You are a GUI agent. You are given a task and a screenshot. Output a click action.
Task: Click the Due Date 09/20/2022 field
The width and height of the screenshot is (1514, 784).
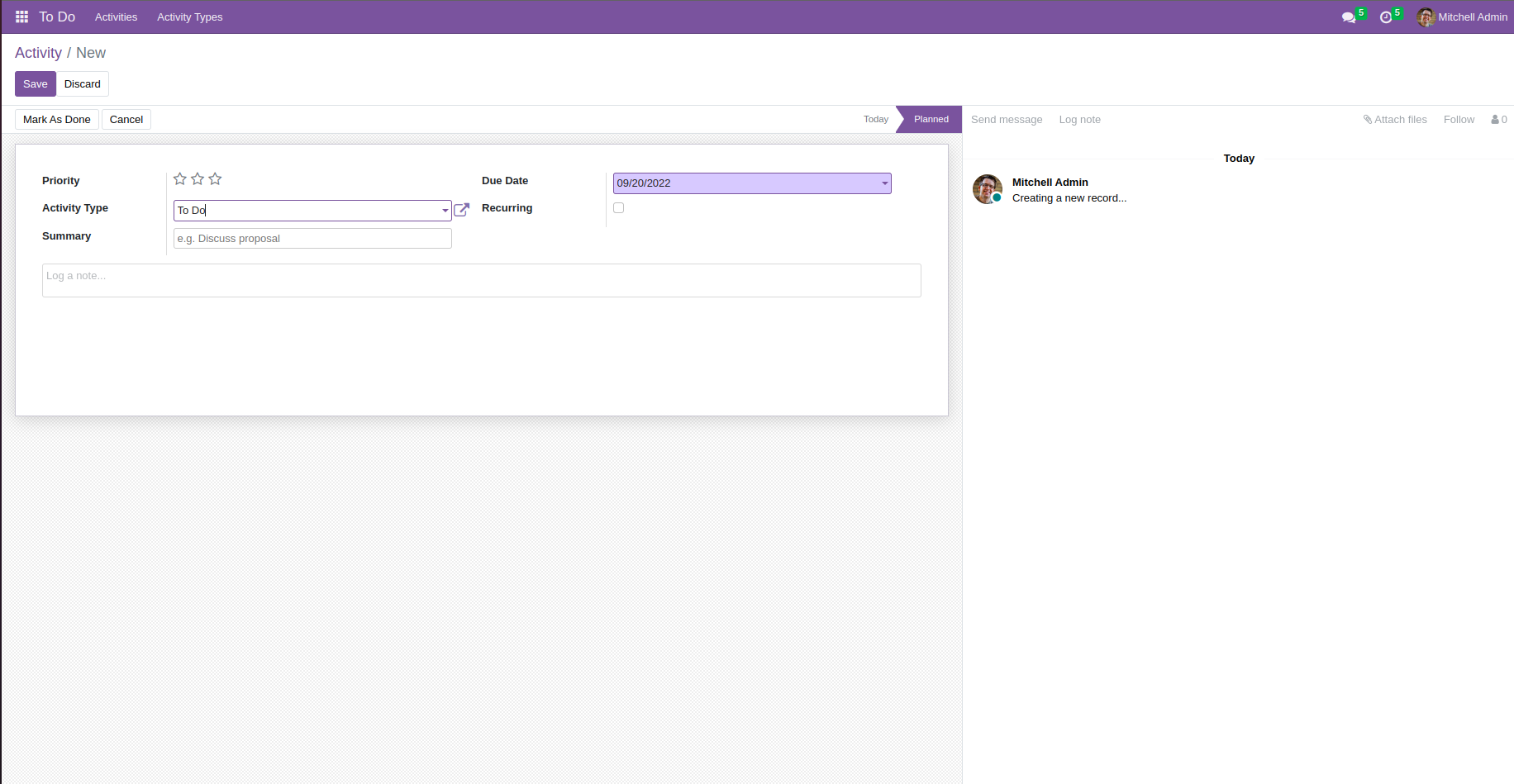[752, 183]
